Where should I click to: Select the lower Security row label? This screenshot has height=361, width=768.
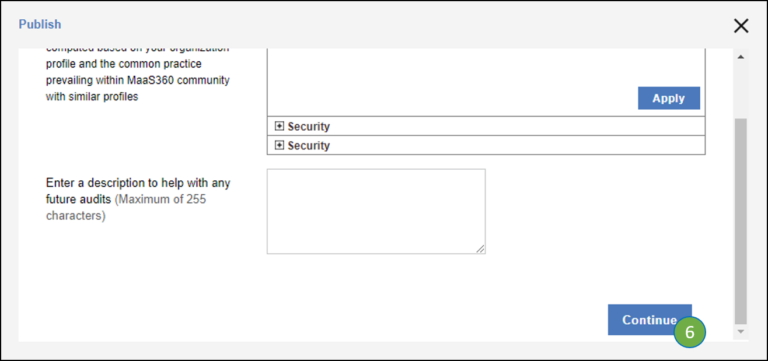(x=309, y=145)
